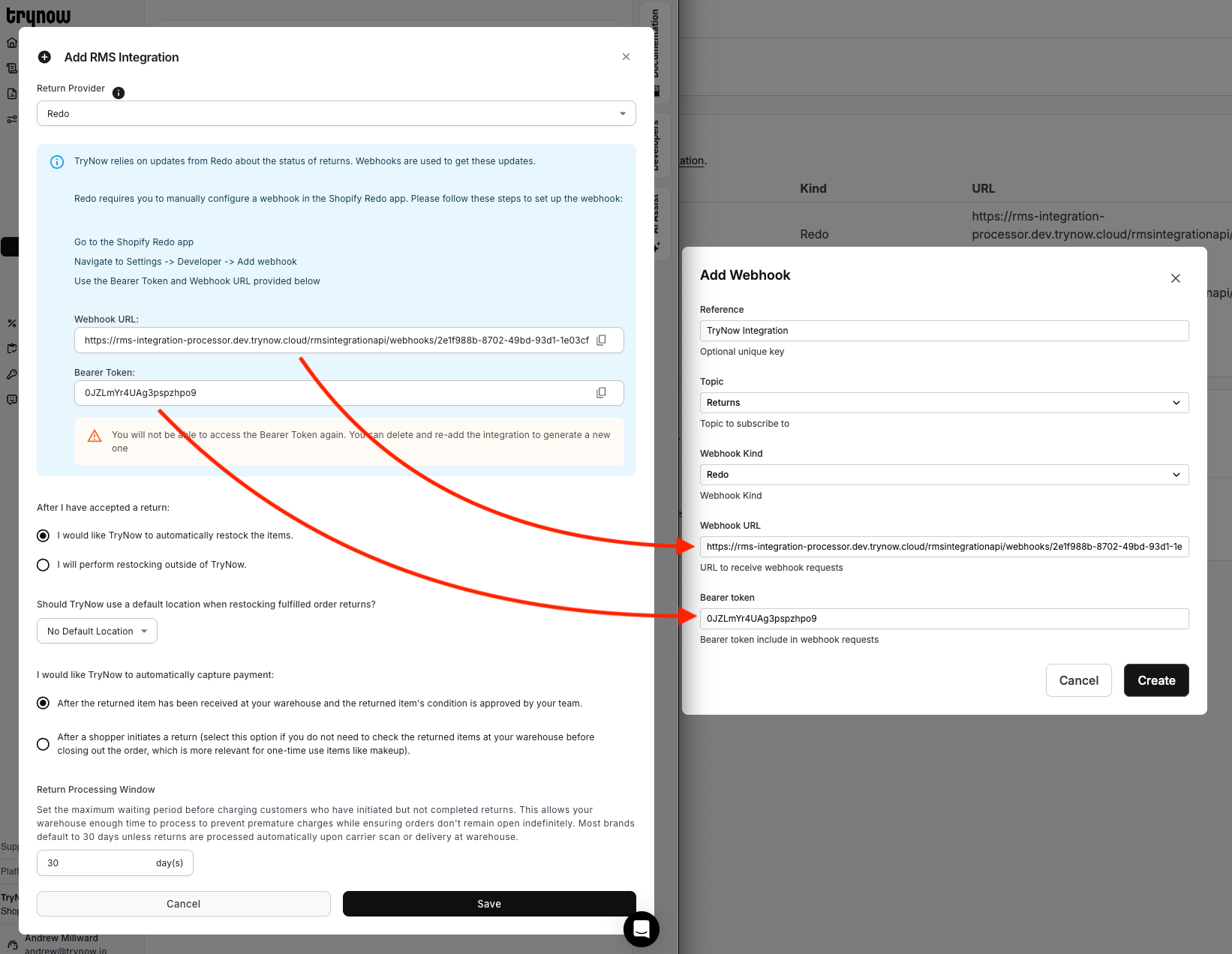1232x954 pixels.
Task: Click the 'Topic to subscribe to' helper text
Action: coord(744,424)
